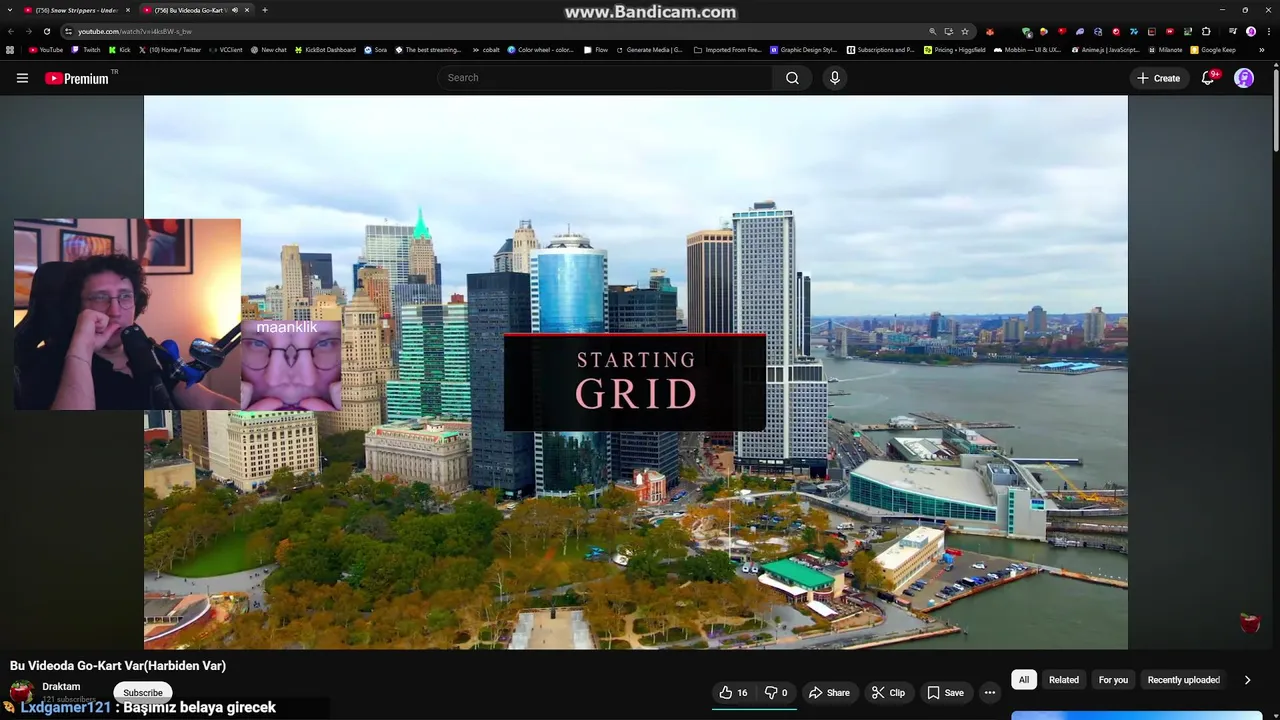Image resolution: width=1280 pixels, height=720 pixels.
Task: Open the Color wheel bookmark
Action: 541,49
